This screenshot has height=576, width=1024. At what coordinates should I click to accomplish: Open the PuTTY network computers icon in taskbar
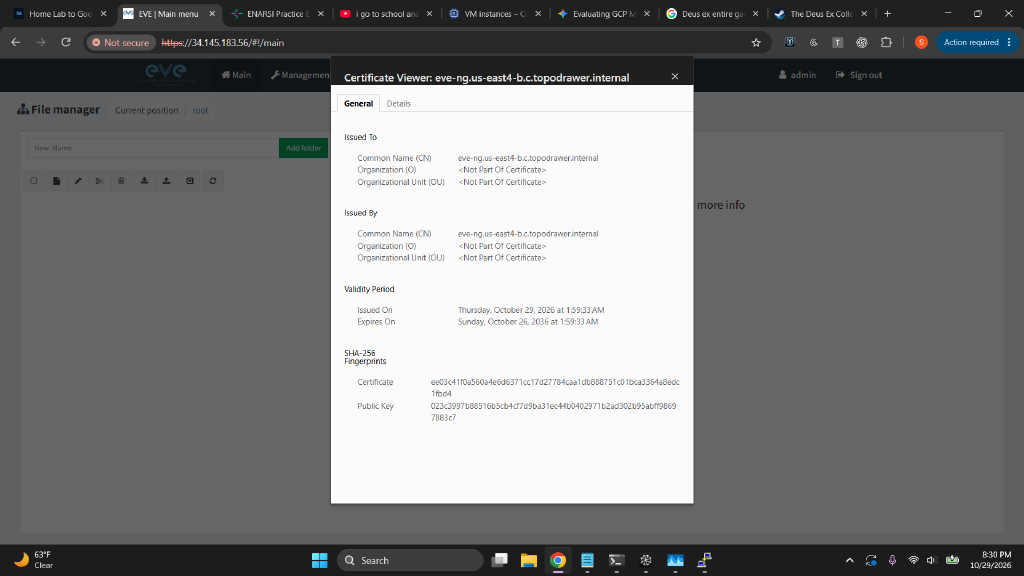[x=704, y=560]
